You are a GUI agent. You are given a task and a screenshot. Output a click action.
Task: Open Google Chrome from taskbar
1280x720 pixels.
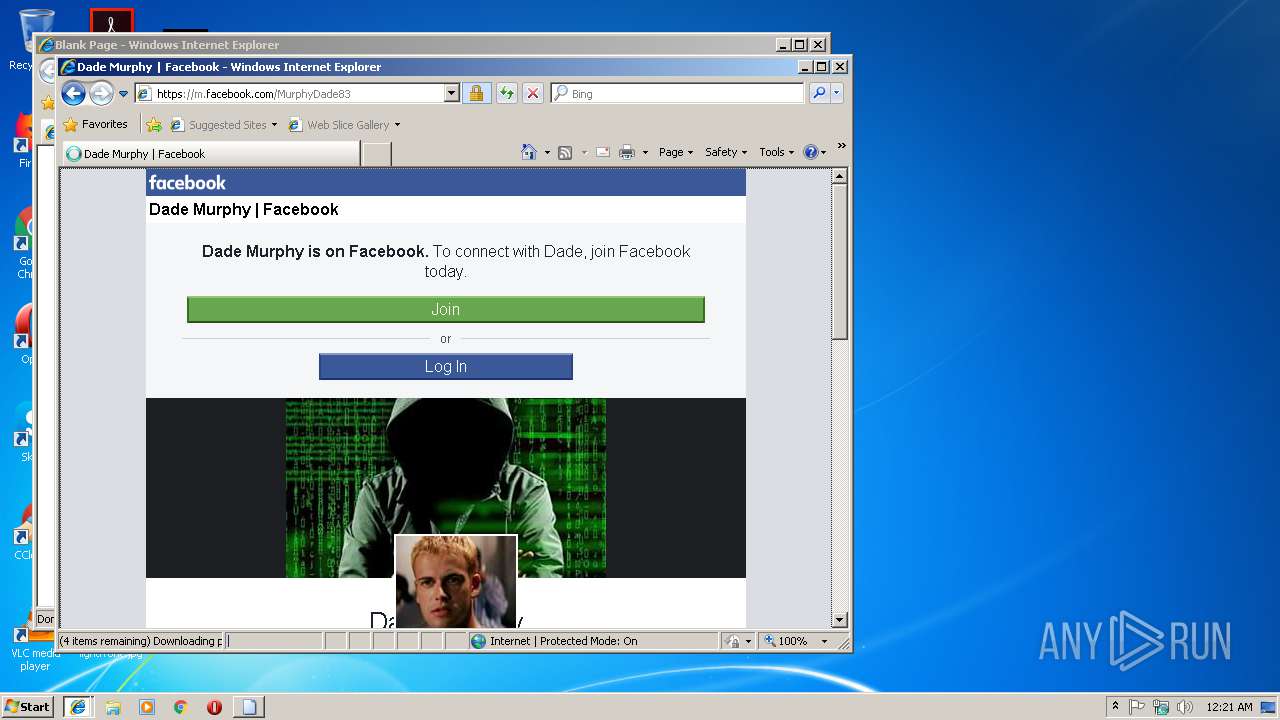tap(180, 707)
